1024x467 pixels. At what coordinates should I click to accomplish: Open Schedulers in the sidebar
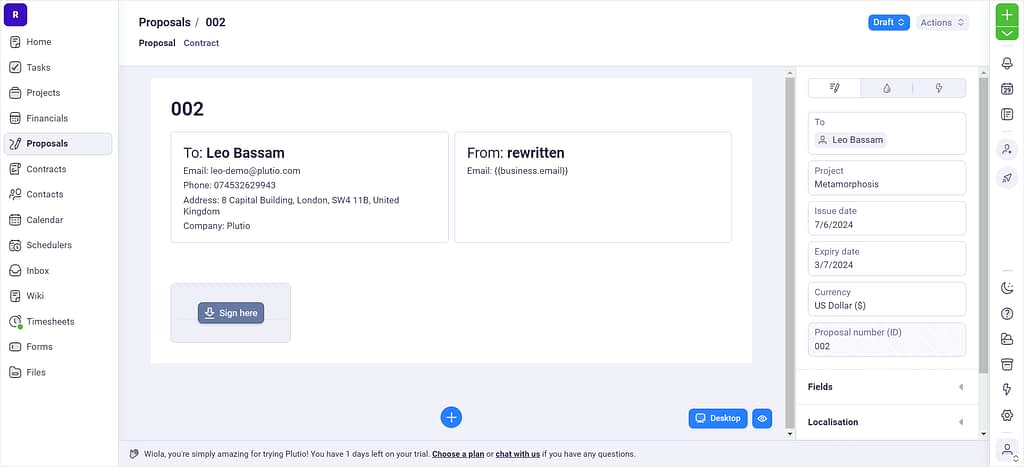[x=57, y=246]
